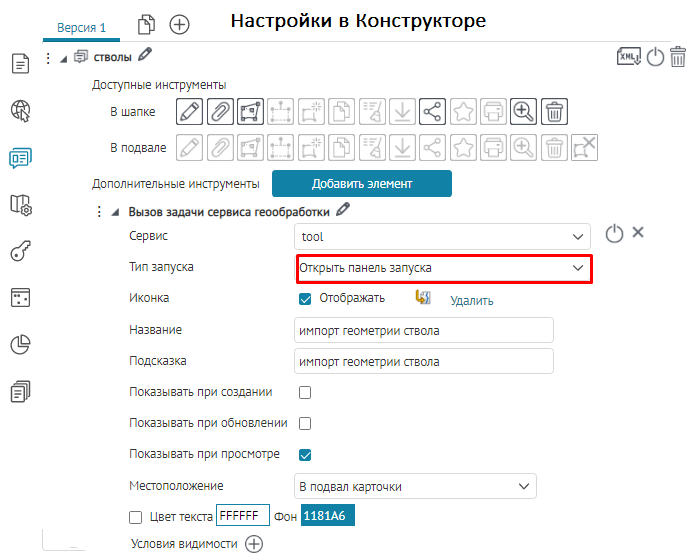Open the Тип запуска dropdown
Image resolution: width=687 pixels, height=556 pixels.
click(x=441, y=268)
